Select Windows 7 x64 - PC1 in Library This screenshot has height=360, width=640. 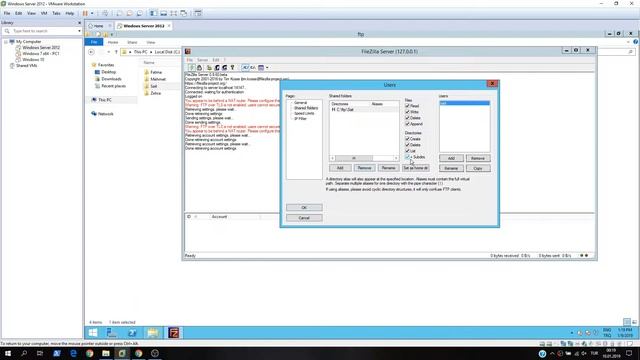41,53
